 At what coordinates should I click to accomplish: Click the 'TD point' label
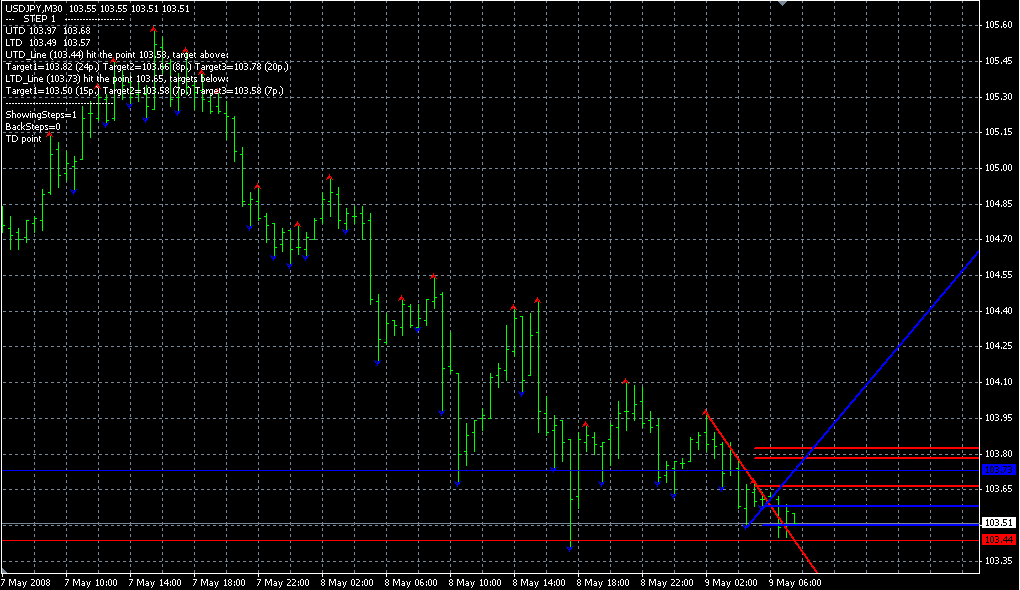tap(23, 139)
